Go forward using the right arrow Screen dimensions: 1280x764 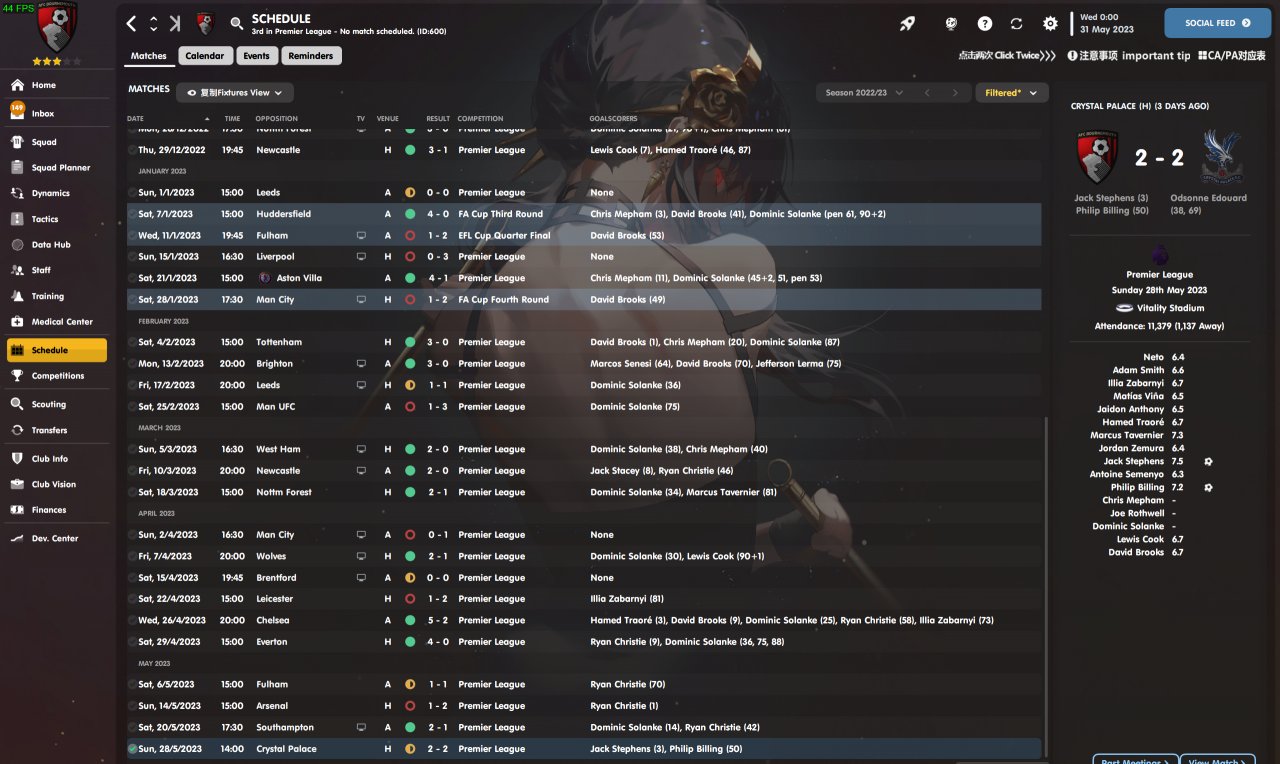point(175,23)
